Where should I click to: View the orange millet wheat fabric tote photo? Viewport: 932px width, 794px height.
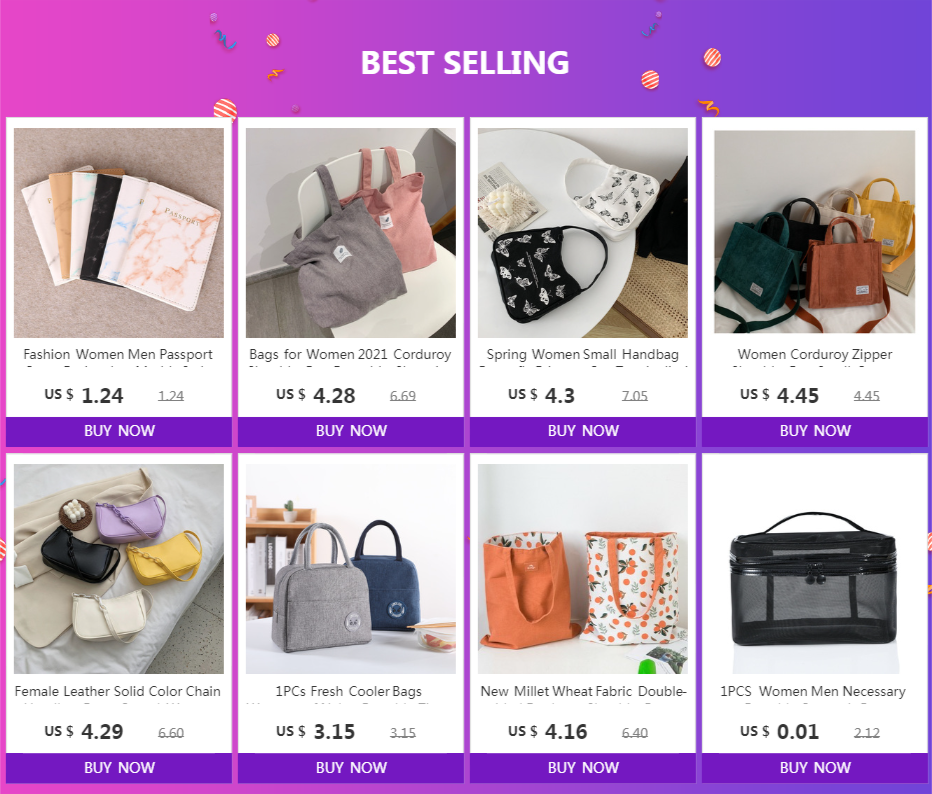[582, 569]
